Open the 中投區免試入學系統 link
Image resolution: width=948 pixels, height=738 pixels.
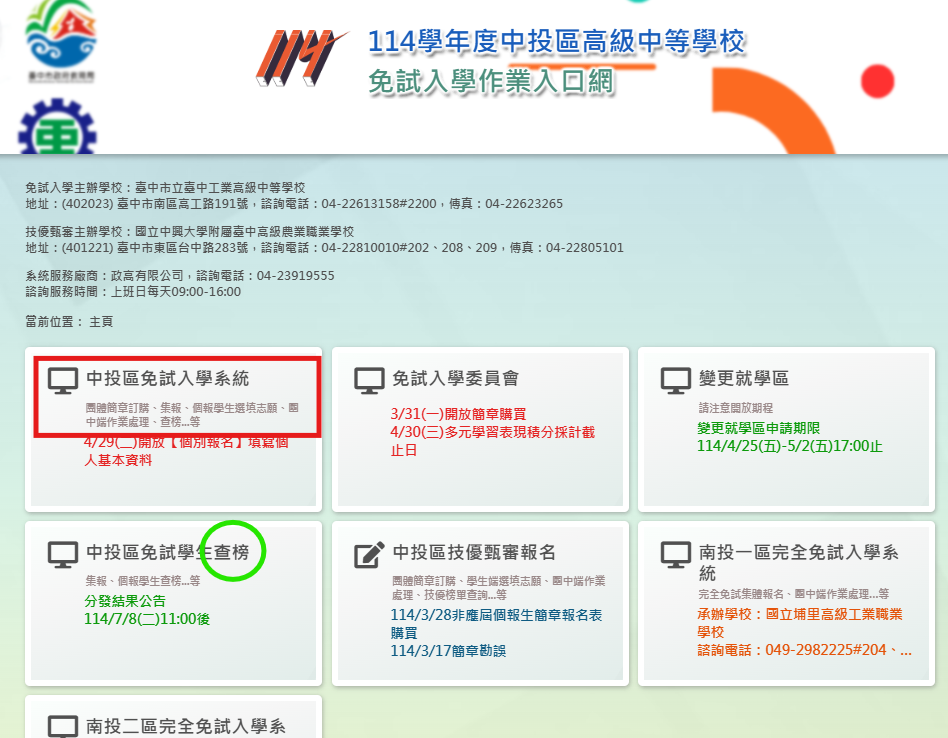pyautogui.click(x=167, y=378)
